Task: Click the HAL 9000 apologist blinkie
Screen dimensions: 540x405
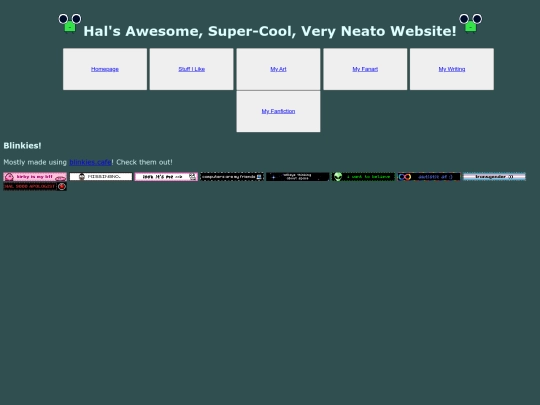Action: 35,186
